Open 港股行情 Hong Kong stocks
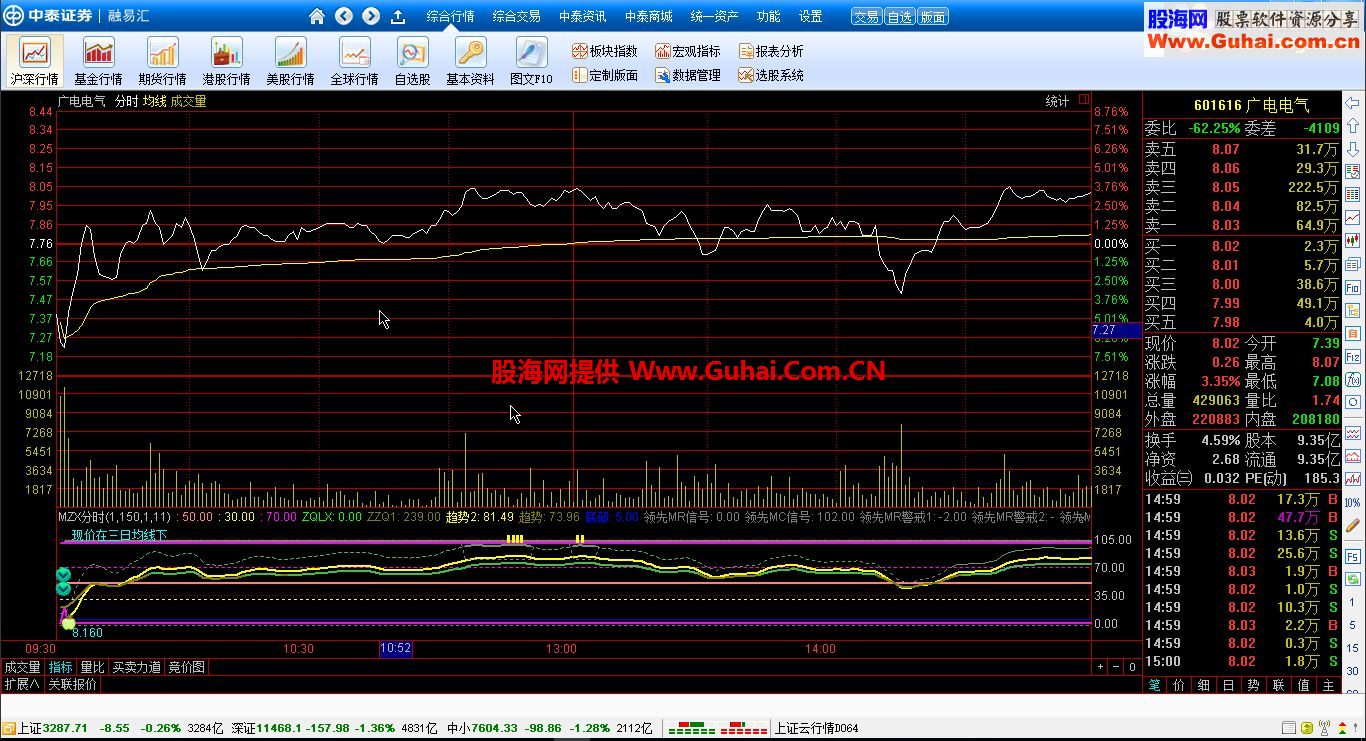This screenshot has width=1366, height=741. pos(226,61)
